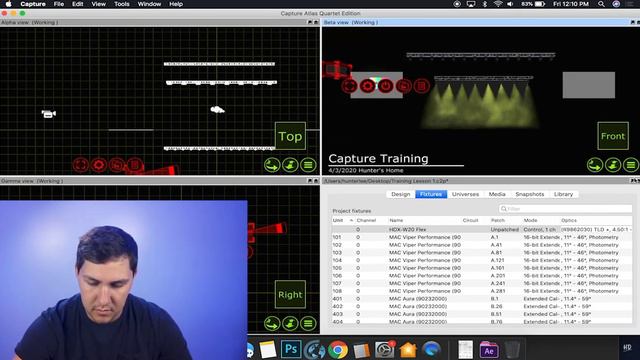The height and width of the screenshot is (360, 640).
Task: Click the Top view label in Alpha view
Action: click(x=290, y=136)
